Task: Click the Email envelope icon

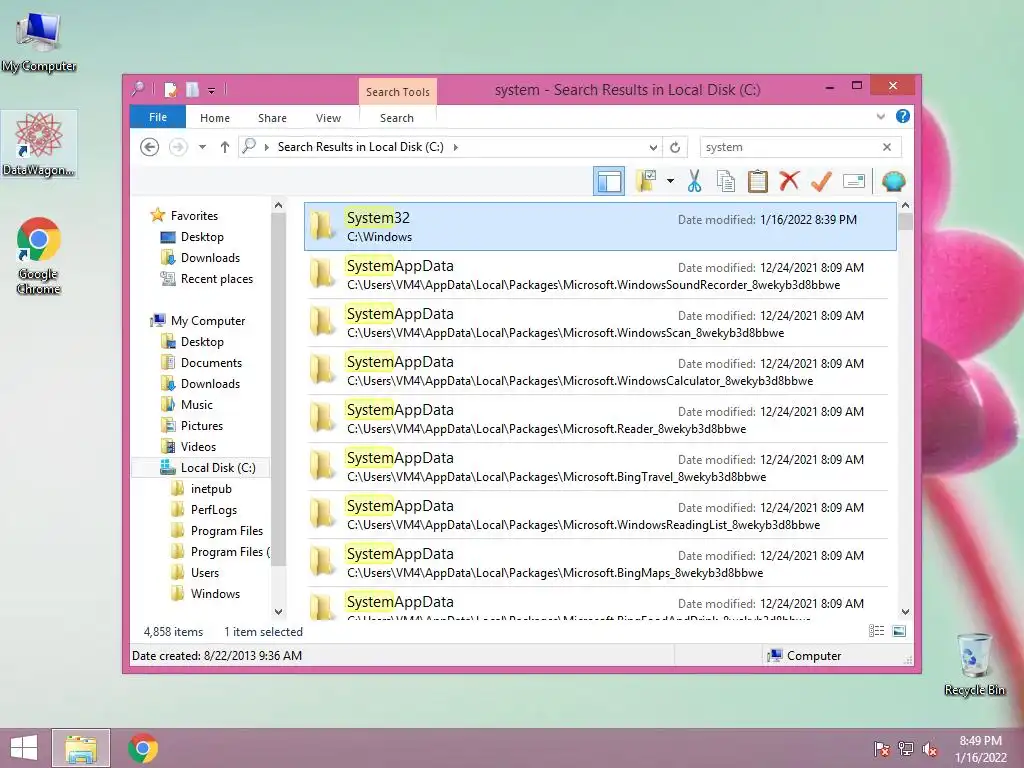Action: [x=854, y=181]
